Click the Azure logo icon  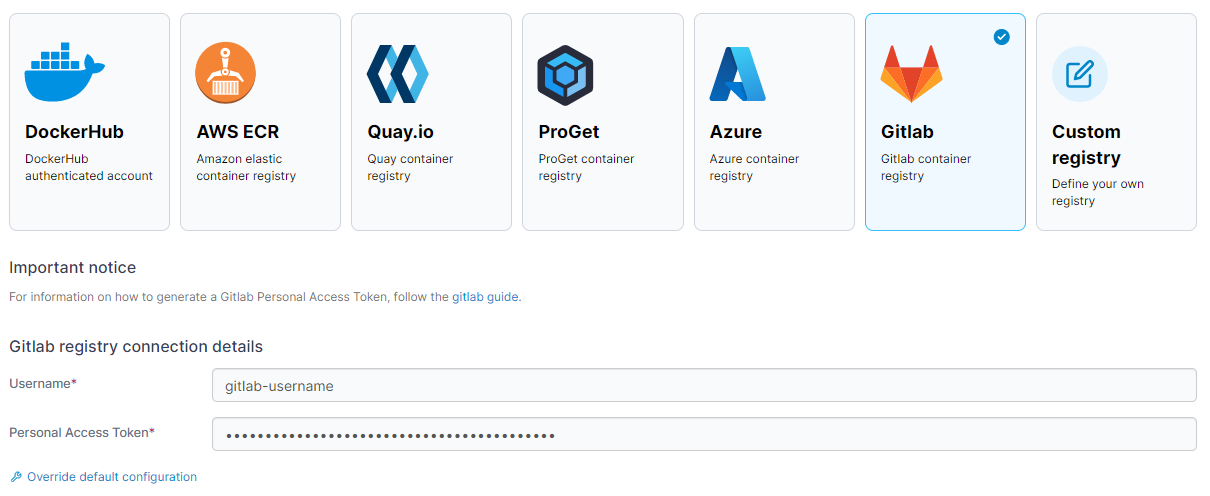pos(737,74)
